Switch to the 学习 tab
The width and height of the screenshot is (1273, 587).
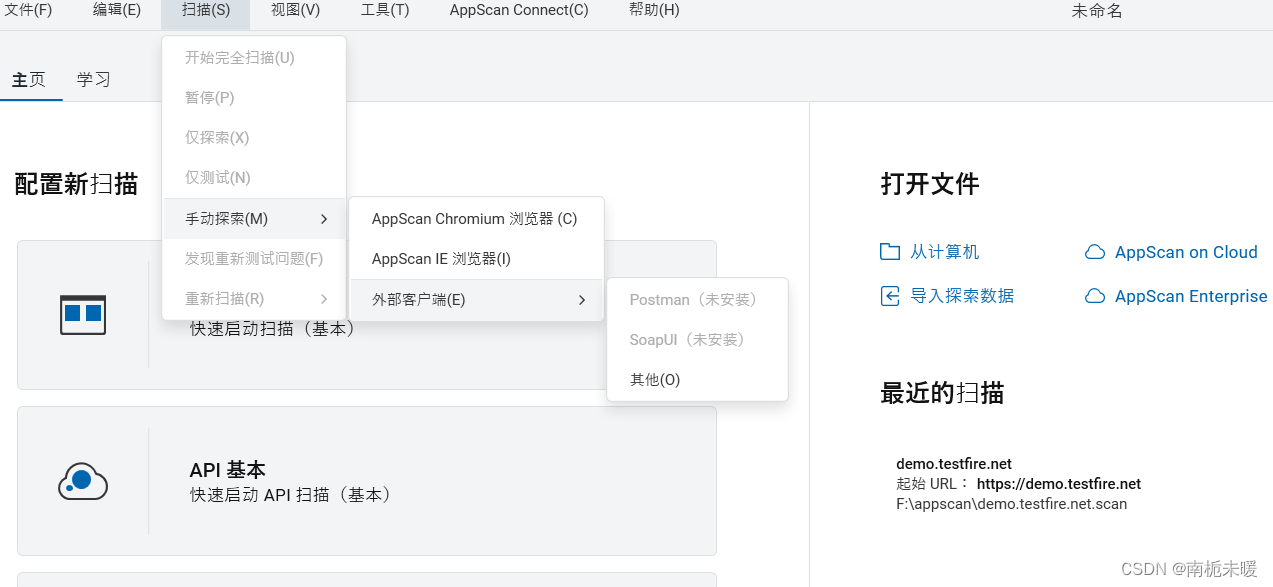tap(93, 79)
